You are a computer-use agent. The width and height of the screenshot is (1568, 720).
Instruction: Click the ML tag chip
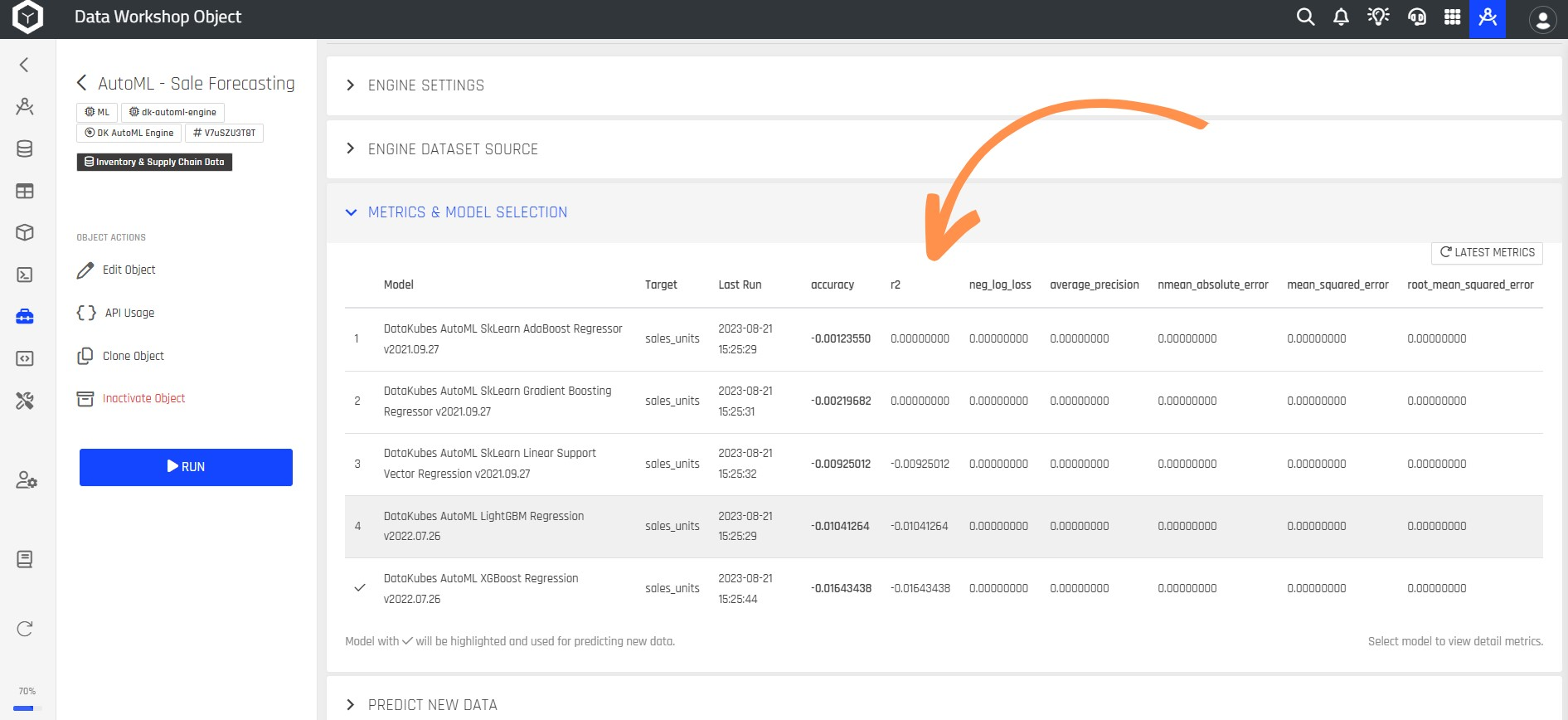[x=97, y=112]
